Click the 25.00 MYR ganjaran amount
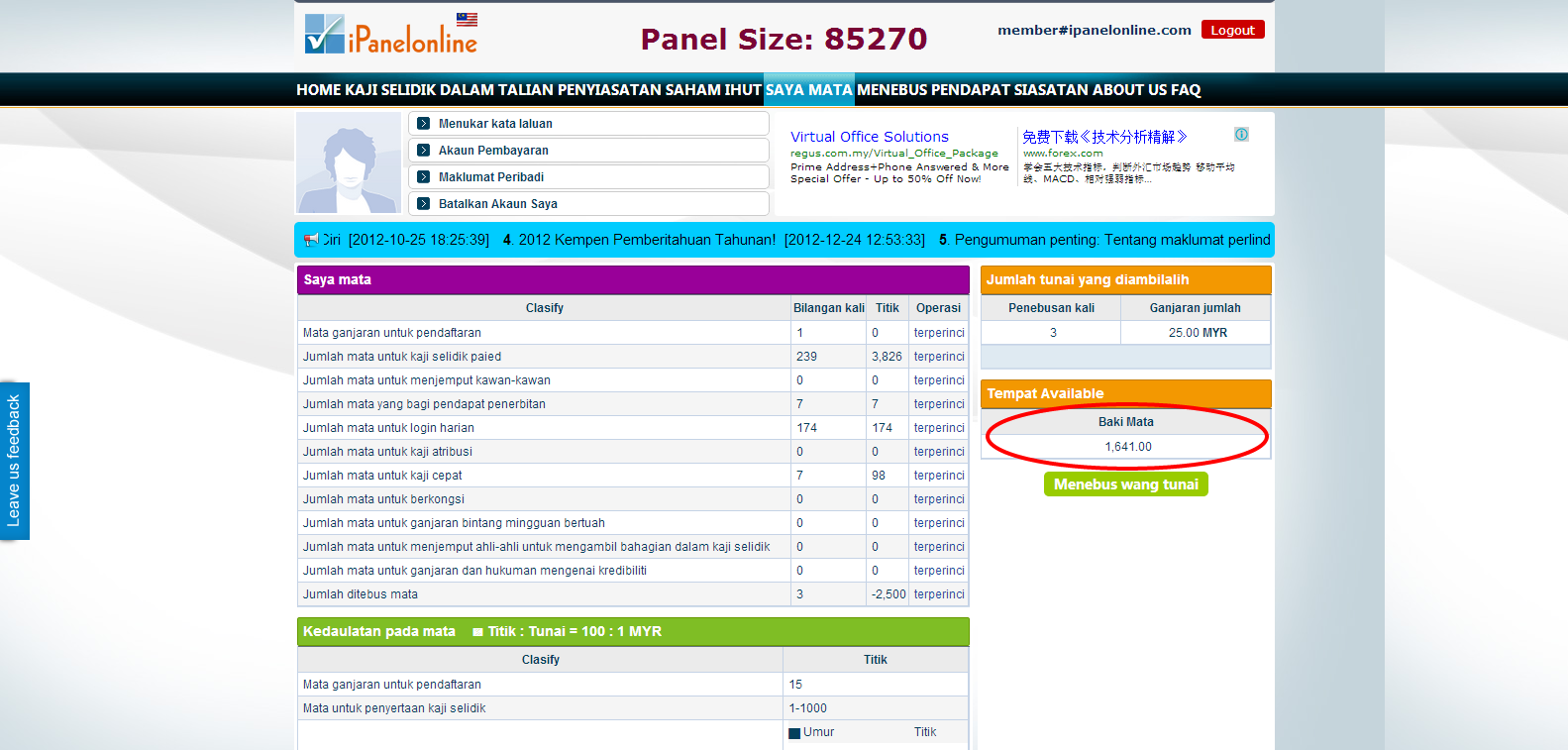The width and height of the screenshot is (1568, 750). 1198,333
